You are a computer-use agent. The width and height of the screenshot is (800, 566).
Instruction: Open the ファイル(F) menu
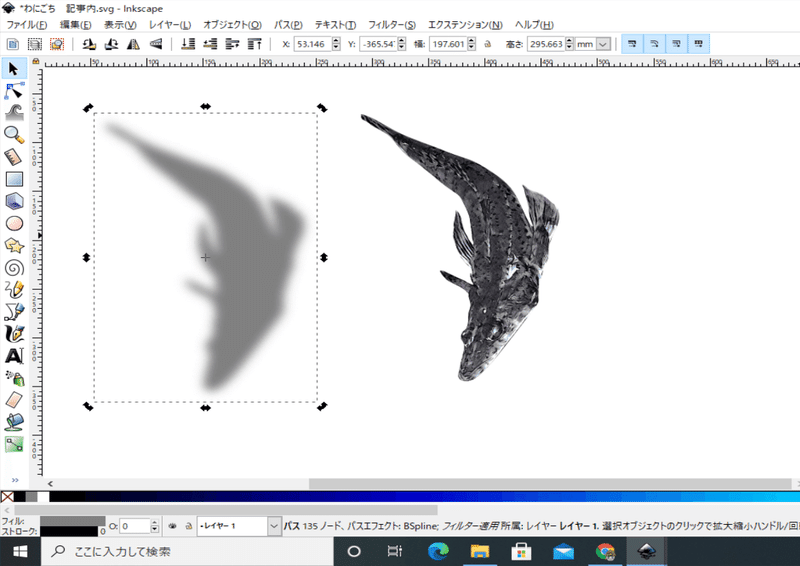point(27,24)
